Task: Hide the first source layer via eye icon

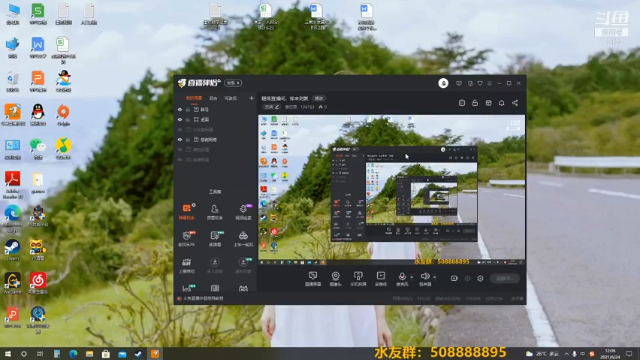Action: 180,109
